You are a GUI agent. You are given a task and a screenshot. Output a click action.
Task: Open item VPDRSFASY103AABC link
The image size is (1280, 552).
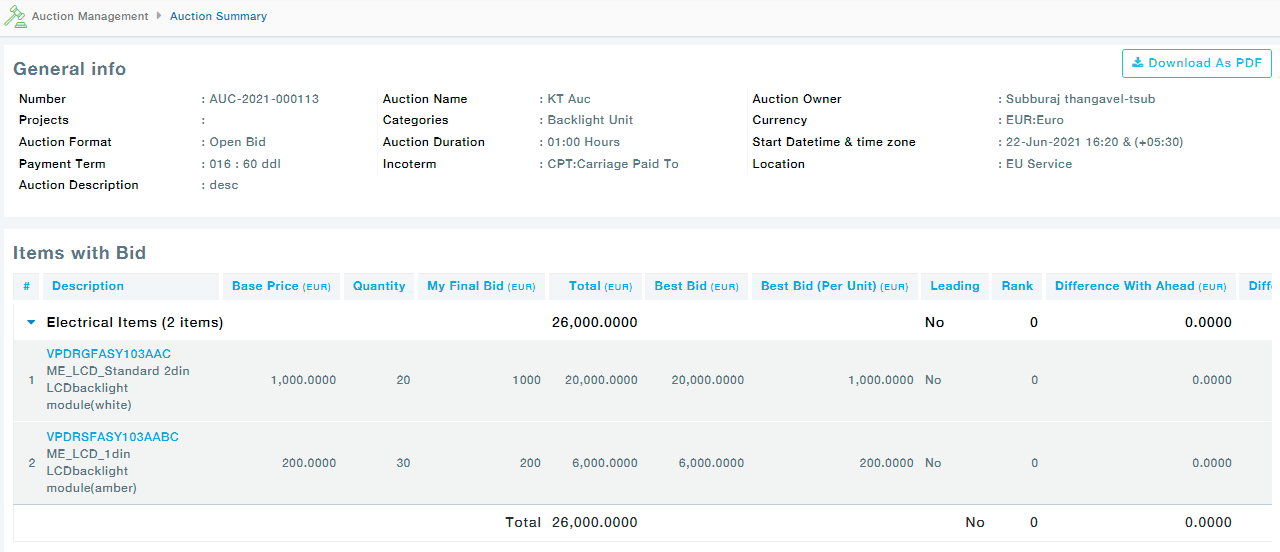click(113, 437)
